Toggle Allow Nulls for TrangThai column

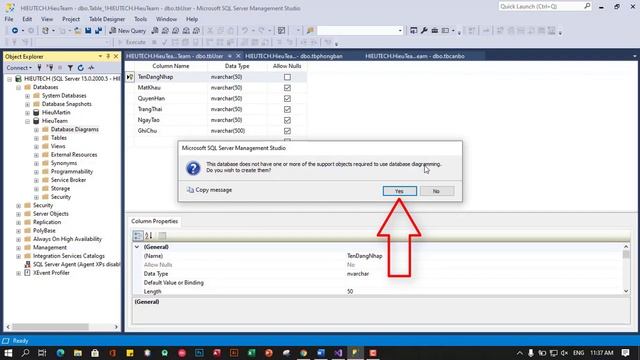pos(287,109)
